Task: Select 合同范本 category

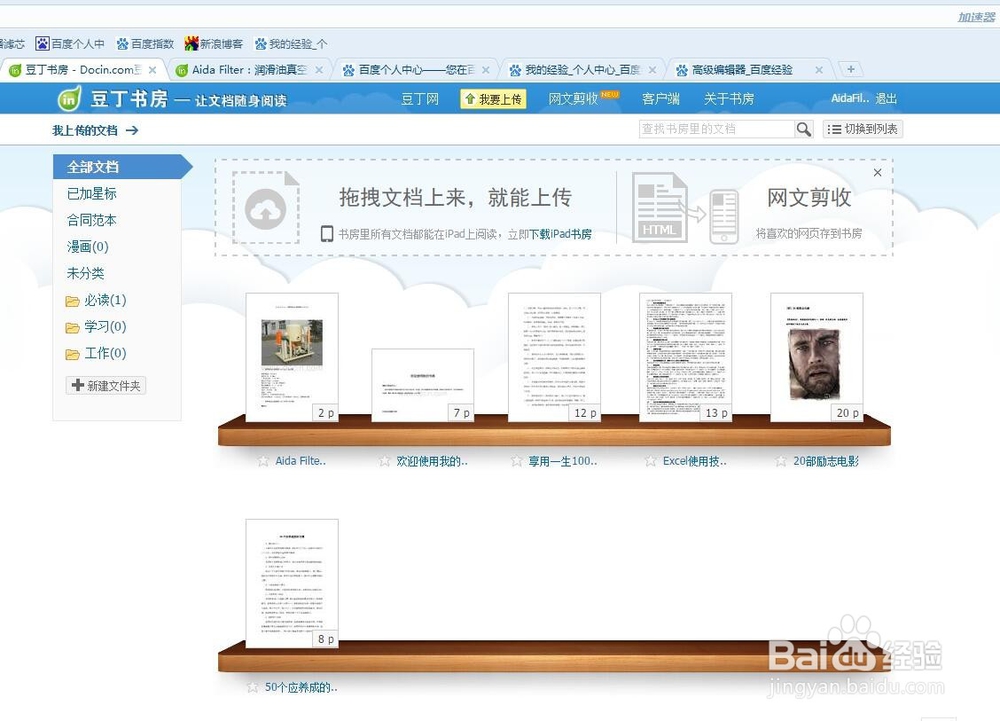Action: click(x=92, y=221)
